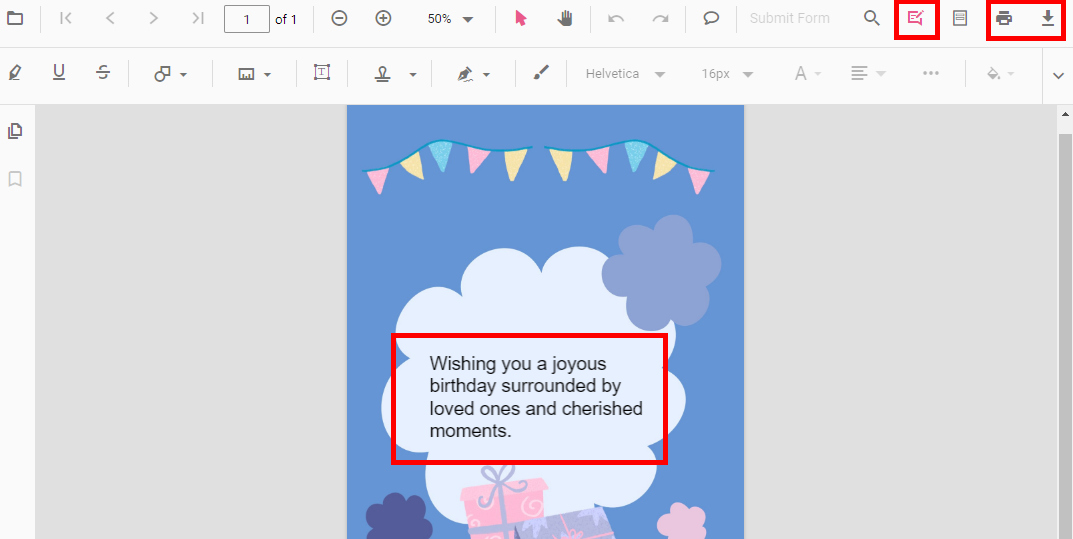Open the text search magnifier
Viewport: 1073px width, 539px height.
(x=872, y=19)
